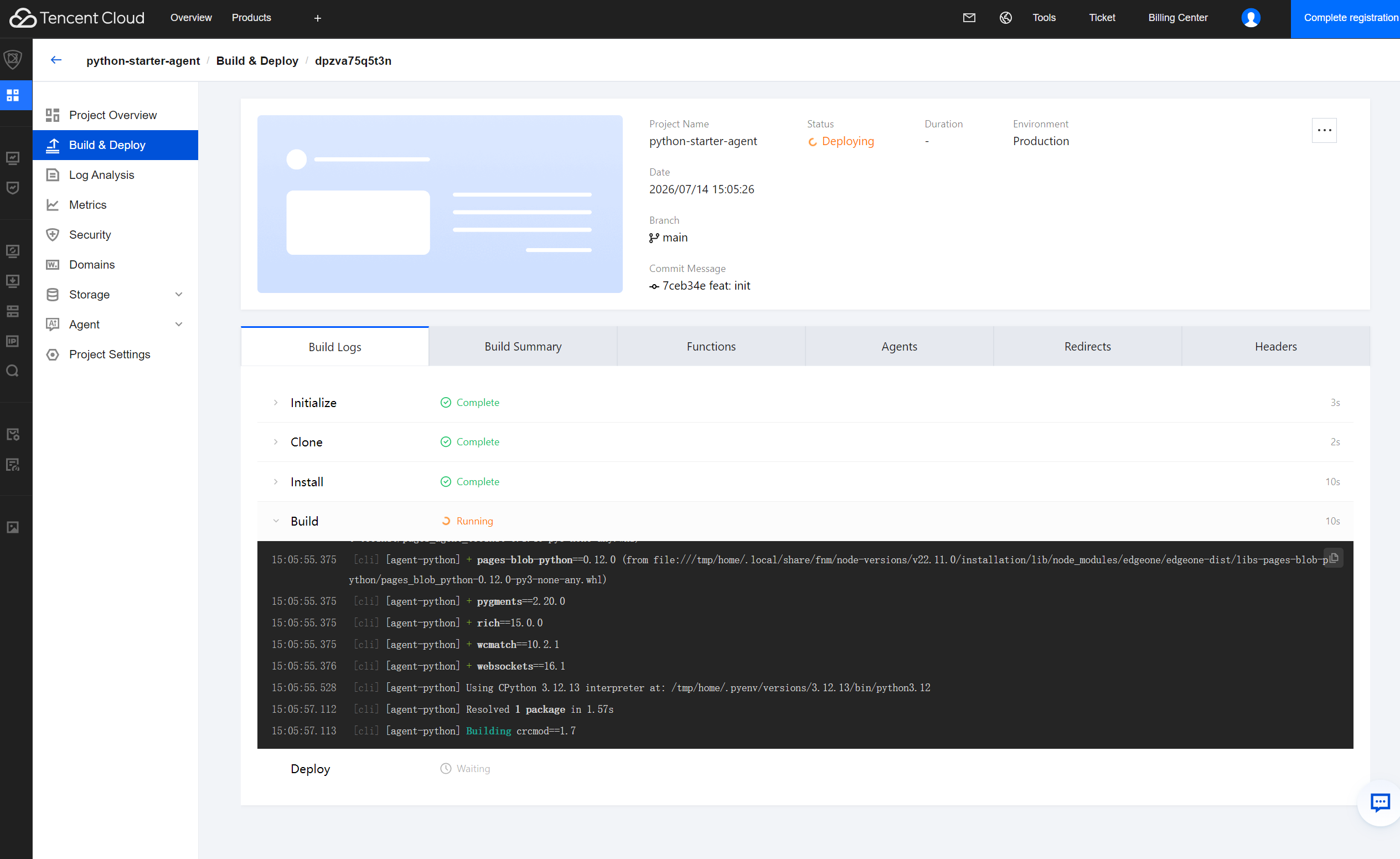Click the back arrow in breadcrumb
Screen dimensions: 1400x859
click(56, 60)
